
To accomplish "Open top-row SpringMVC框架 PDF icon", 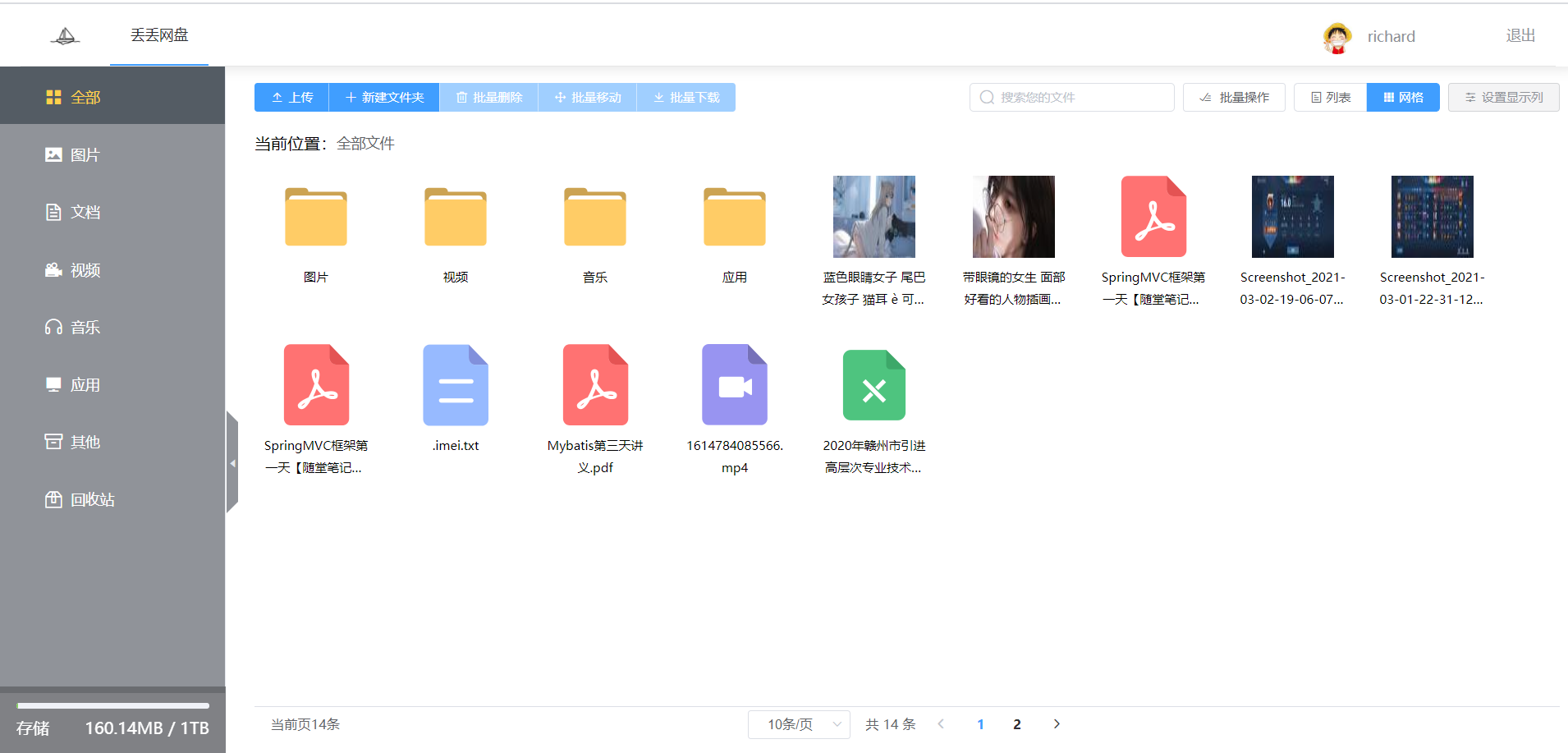I will point(1153,217).
